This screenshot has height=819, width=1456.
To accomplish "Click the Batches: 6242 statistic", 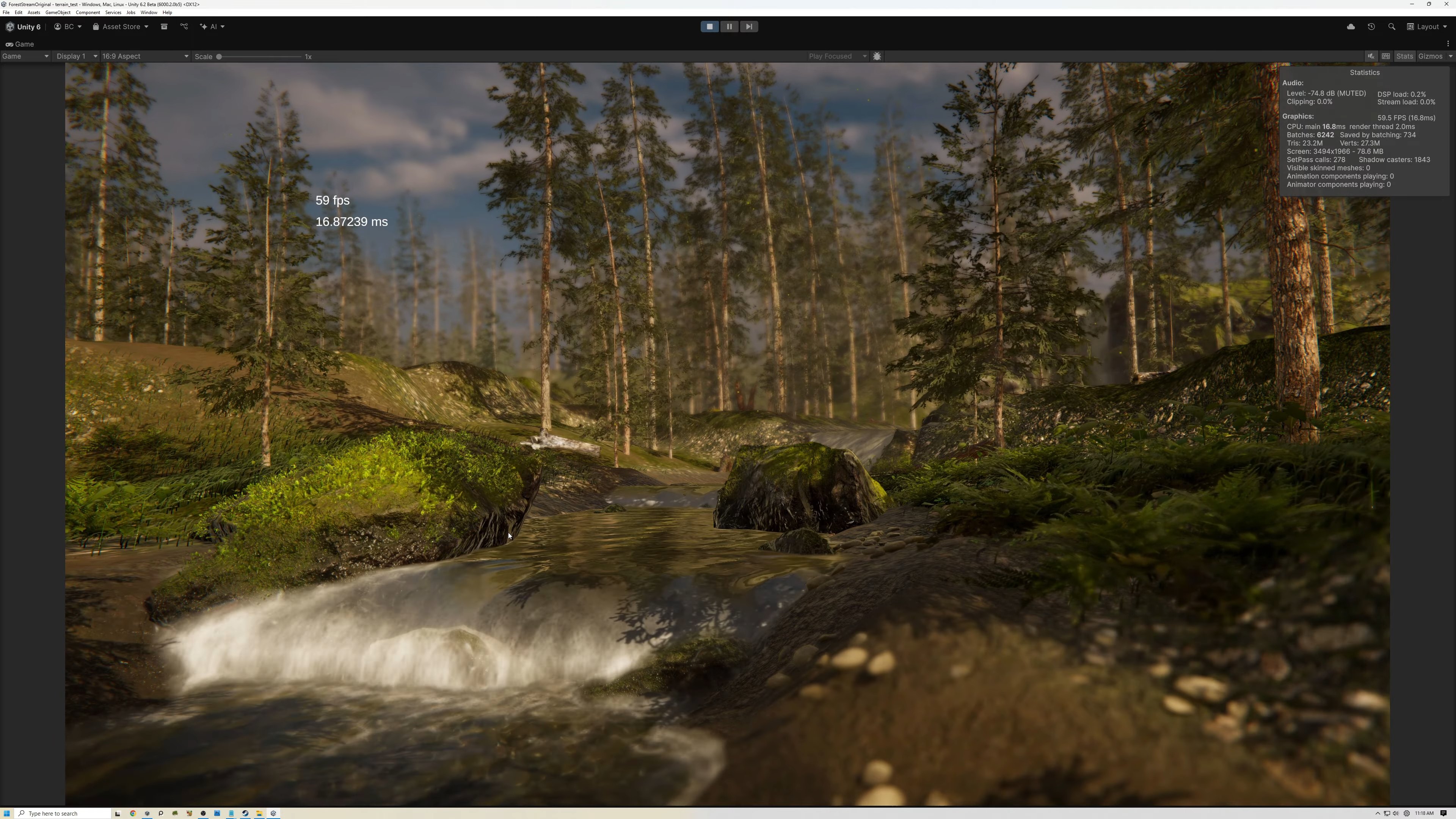I will pos(1310,135).
